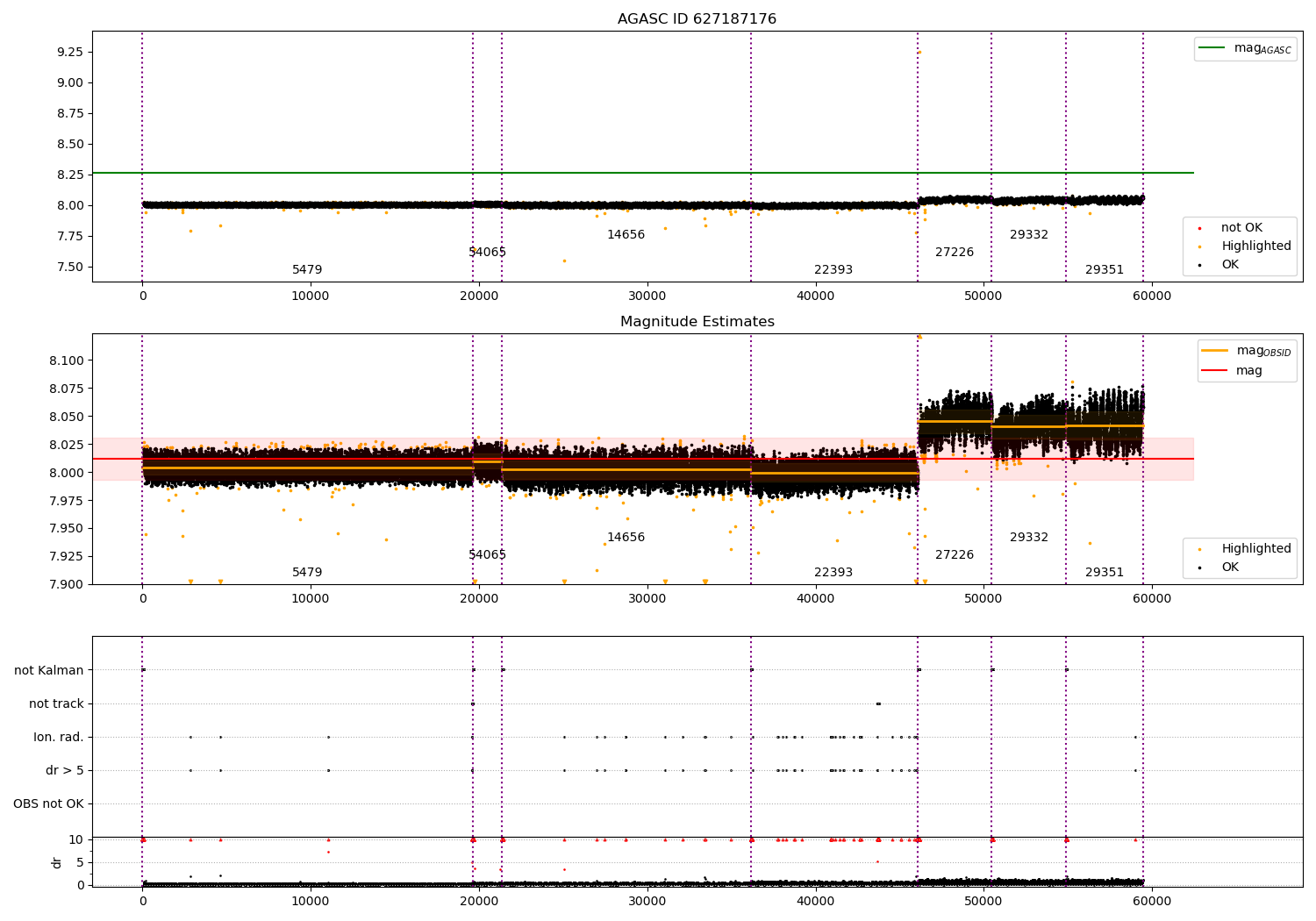The height and width of the screenshot is (921, 1316).
Task: Click the 8.25 y-axis tick label
Action: 69,175
